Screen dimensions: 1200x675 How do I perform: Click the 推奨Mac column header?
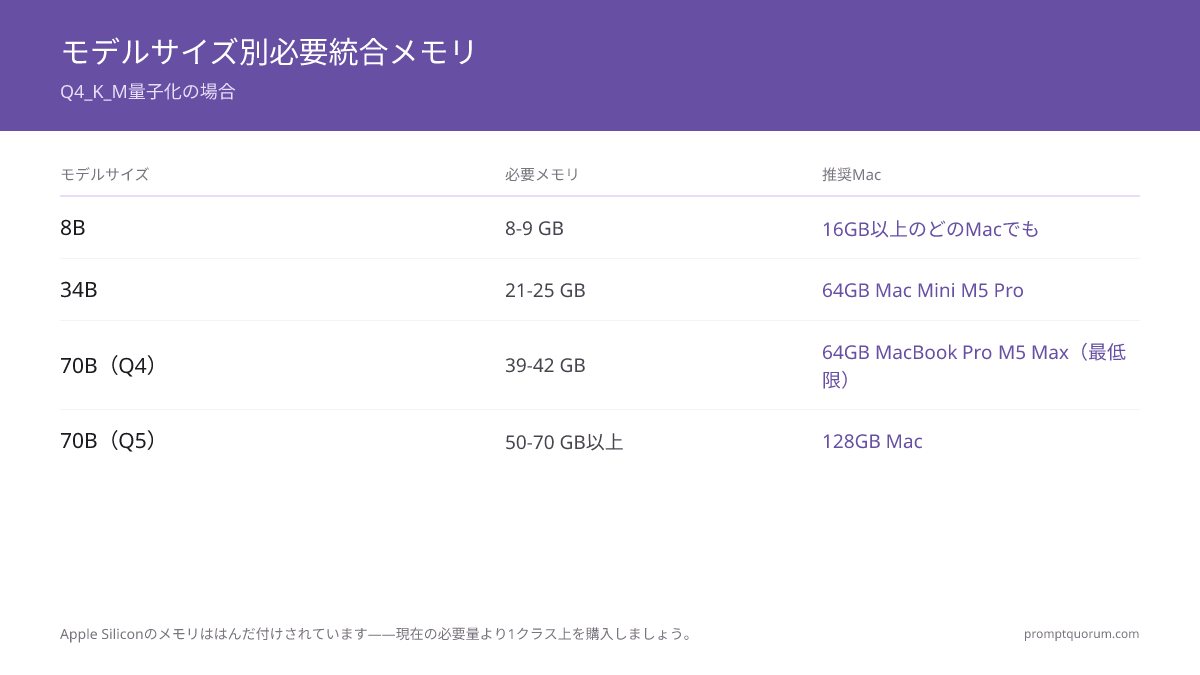(851, 174)
